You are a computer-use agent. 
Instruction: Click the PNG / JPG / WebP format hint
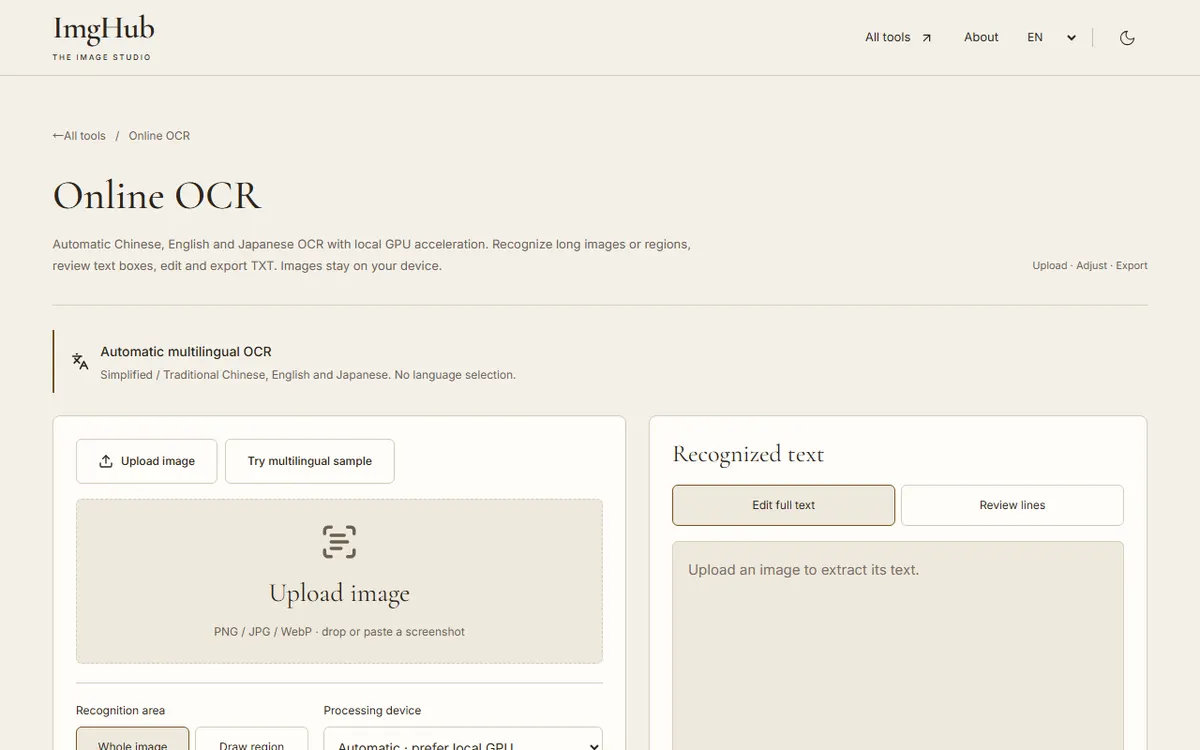point(339,632)
